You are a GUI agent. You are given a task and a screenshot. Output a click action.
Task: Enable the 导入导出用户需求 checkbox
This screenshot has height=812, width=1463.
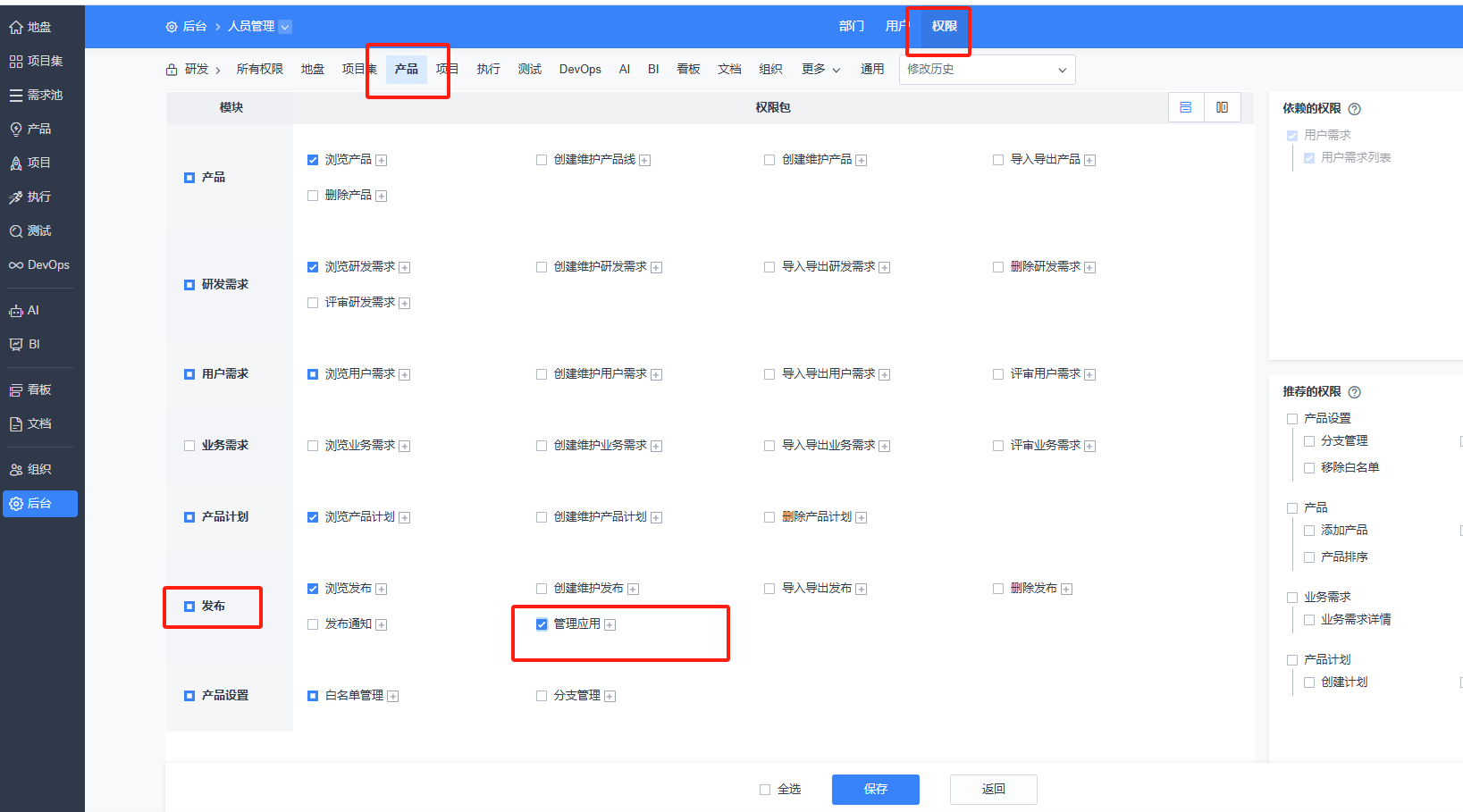point(769,374)
